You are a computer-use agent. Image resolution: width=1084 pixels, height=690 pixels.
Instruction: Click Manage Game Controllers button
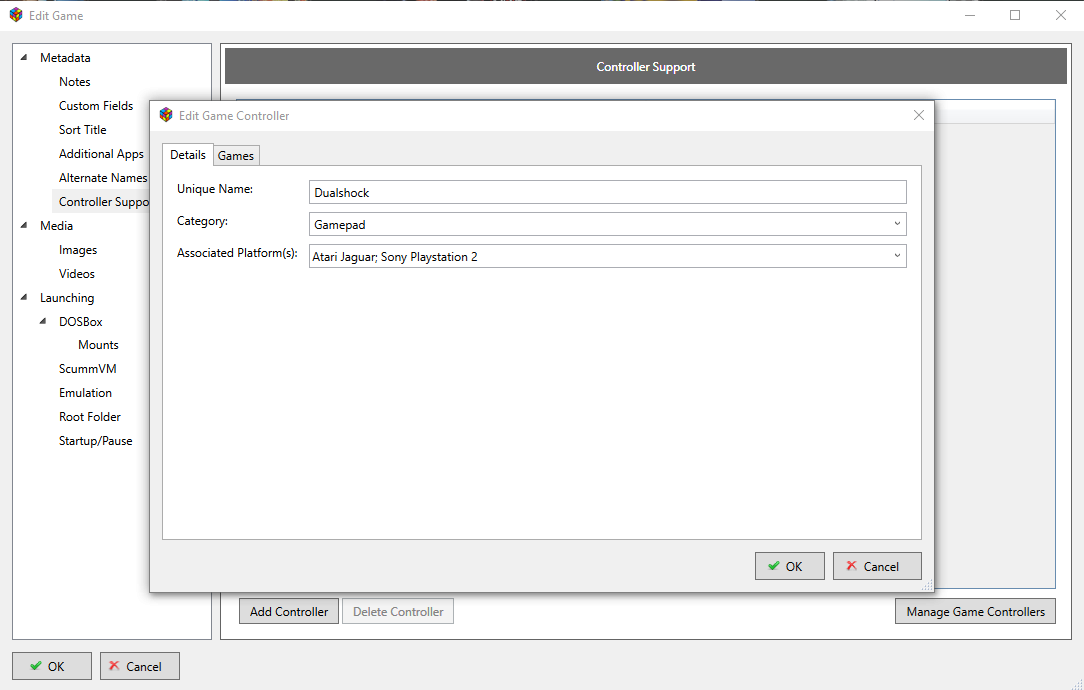point(975,611)
